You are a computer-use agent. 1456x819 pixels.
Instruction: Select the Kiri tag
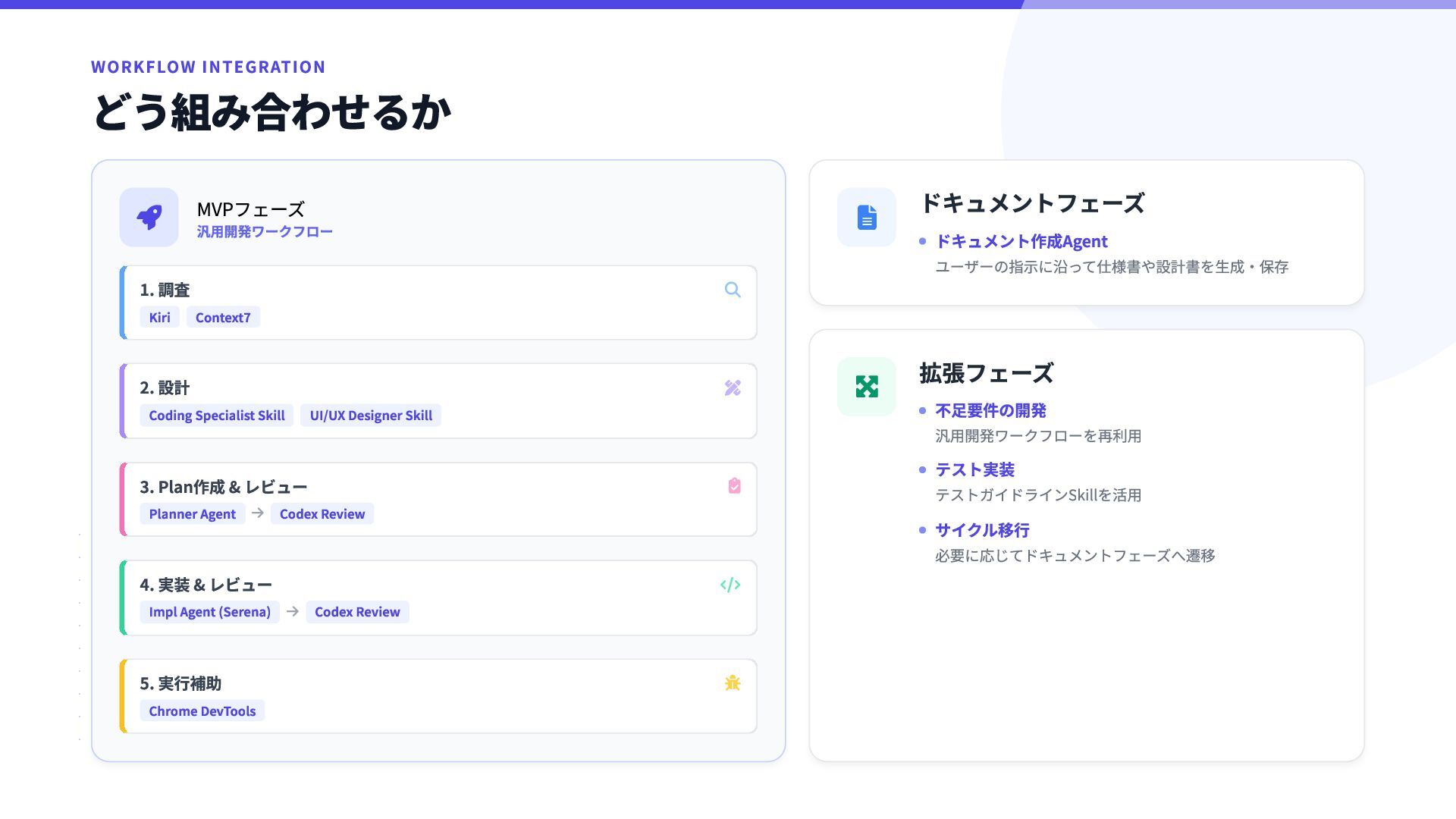[x=159, y=318]
